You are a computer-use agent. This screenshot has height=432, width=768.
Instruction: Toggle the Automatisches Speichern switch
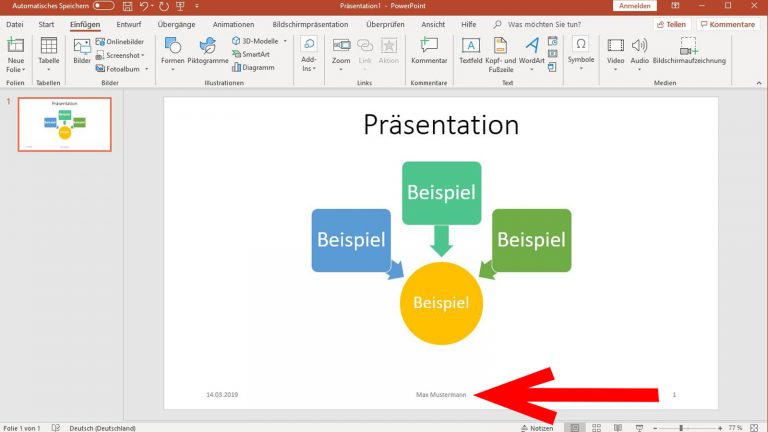[103, 6]
